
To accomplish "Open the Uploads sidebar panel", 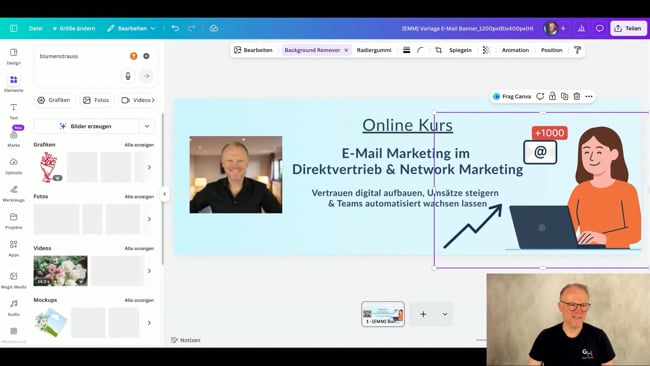I will 14,166.
